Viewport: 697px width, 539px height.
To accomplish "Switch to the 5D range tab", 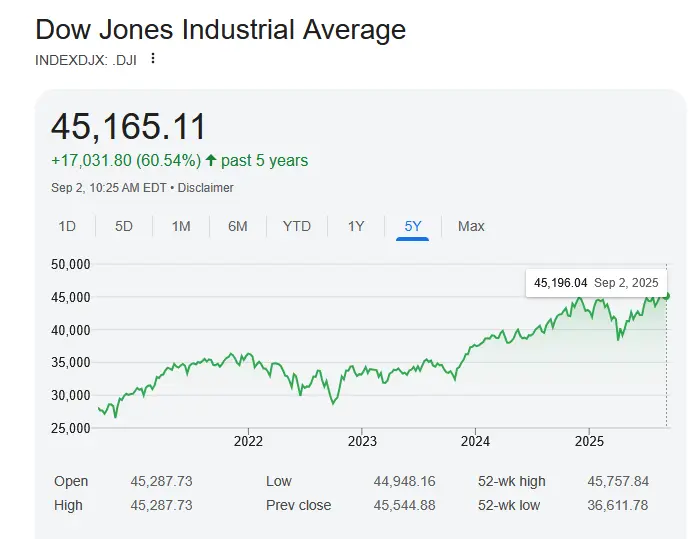I will [x=124, y=226].
